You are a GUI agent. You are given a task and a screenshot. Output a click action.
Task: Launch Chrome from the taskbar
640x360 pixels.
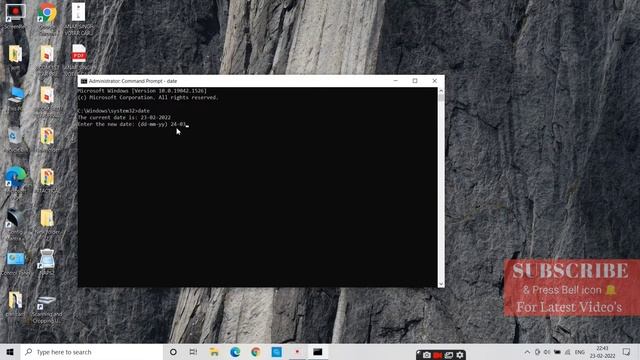256,352
